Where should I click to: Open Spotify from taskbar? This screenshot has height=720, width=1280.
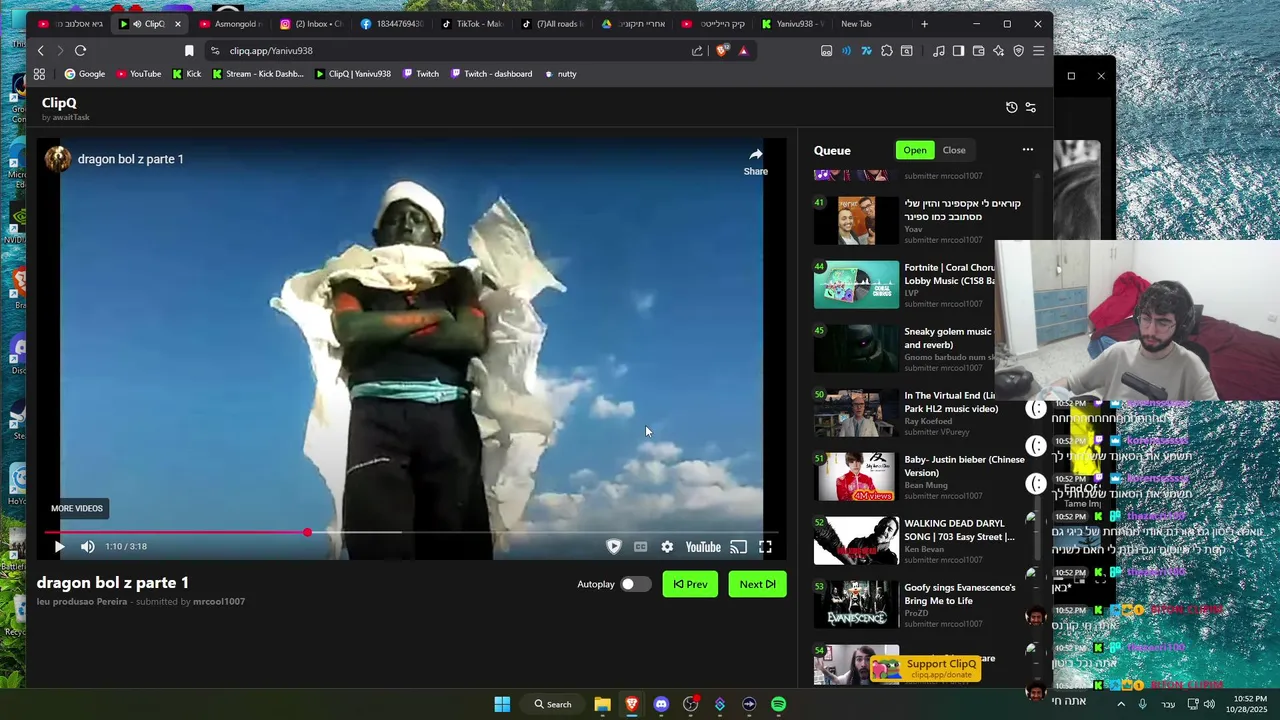pos(778,704)
